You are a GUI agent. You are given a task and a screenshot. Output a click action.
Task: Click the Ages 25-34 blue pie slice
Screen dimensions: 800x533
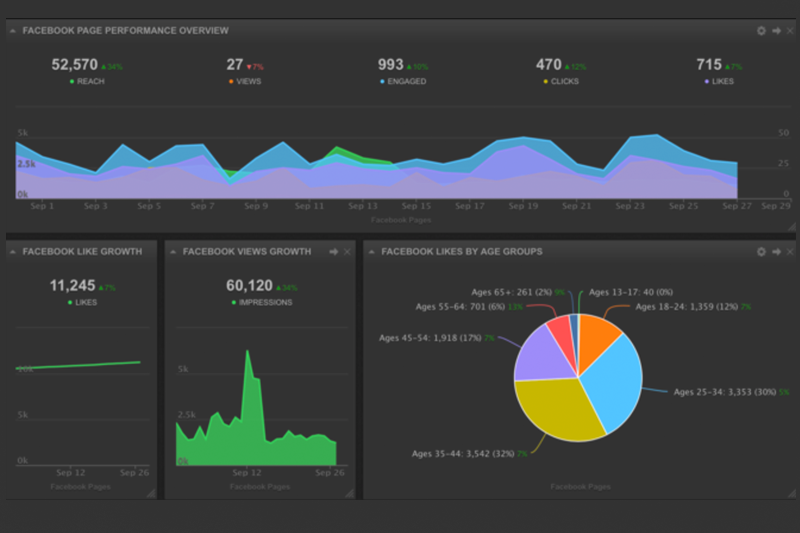point(615,383)
